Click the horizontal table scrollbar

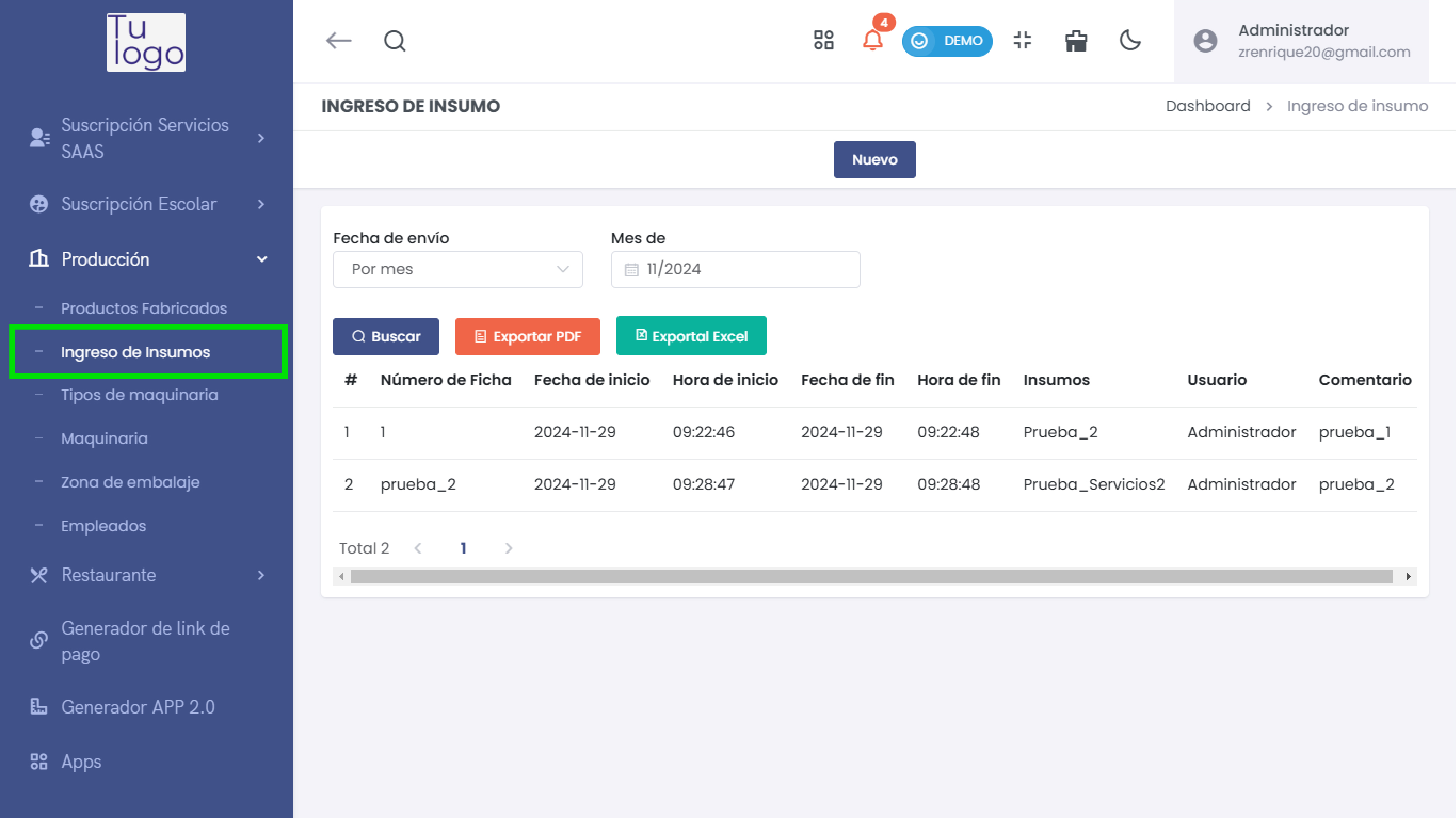click(x=871, y=577)
